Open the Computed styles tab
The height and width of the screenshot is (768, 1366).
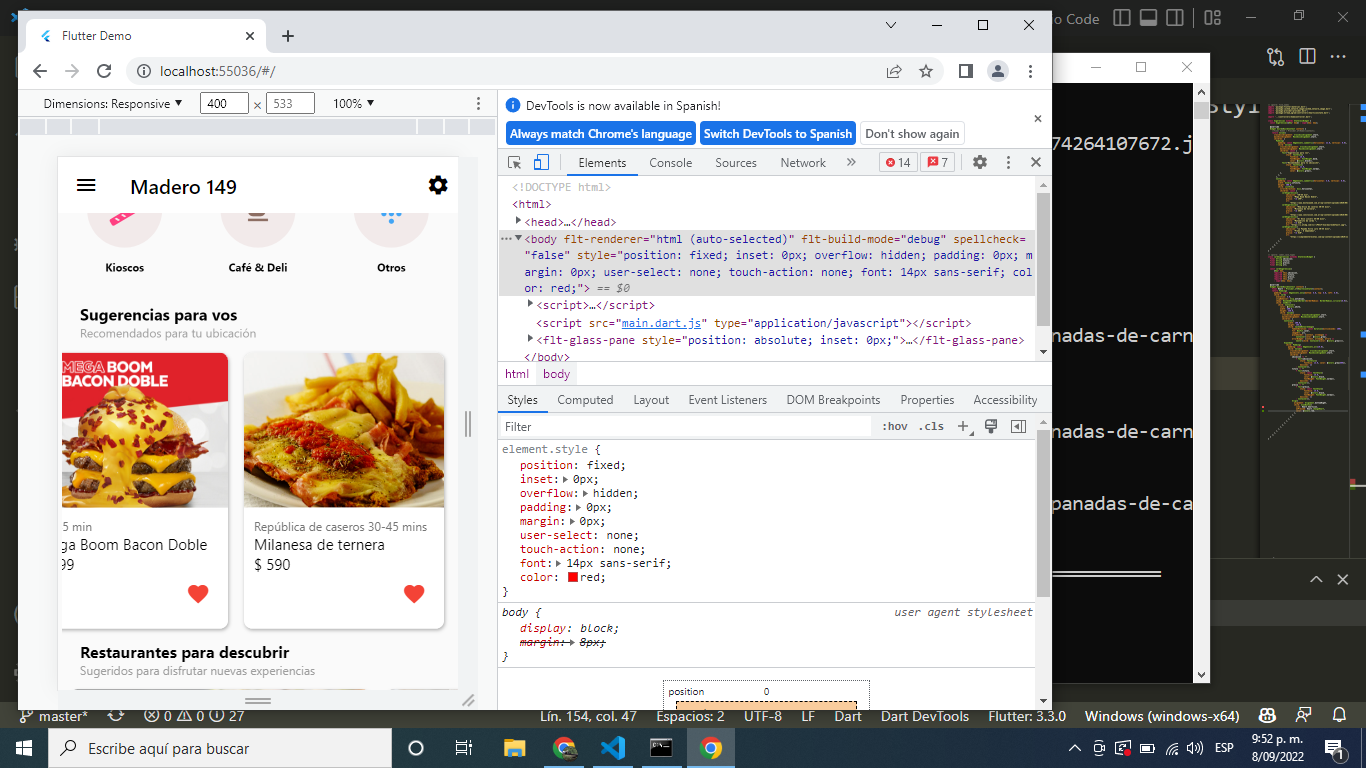tap(585, 400)
